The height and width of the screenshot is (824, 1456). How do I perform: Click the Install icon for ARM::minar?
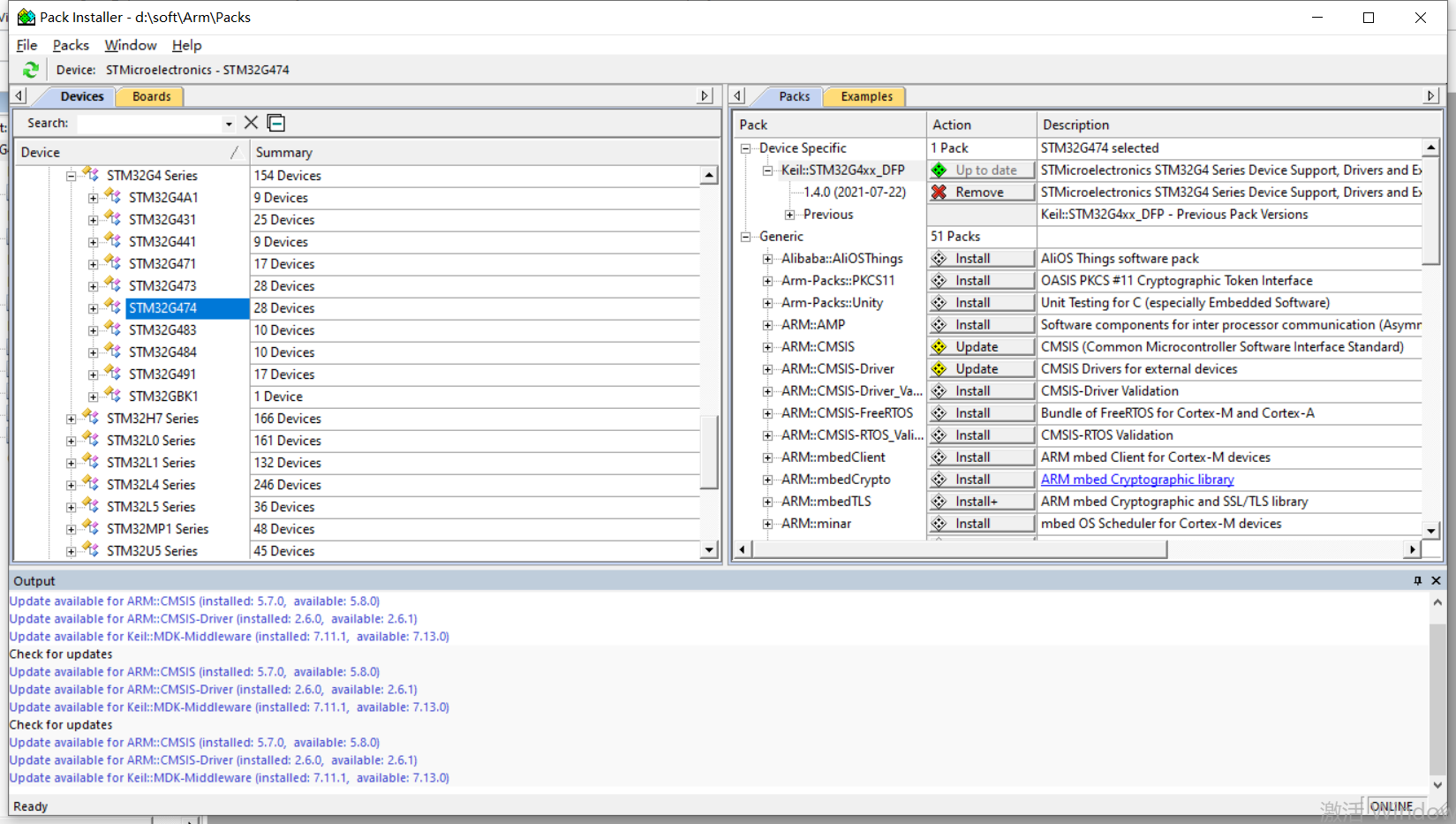[939, 523]
